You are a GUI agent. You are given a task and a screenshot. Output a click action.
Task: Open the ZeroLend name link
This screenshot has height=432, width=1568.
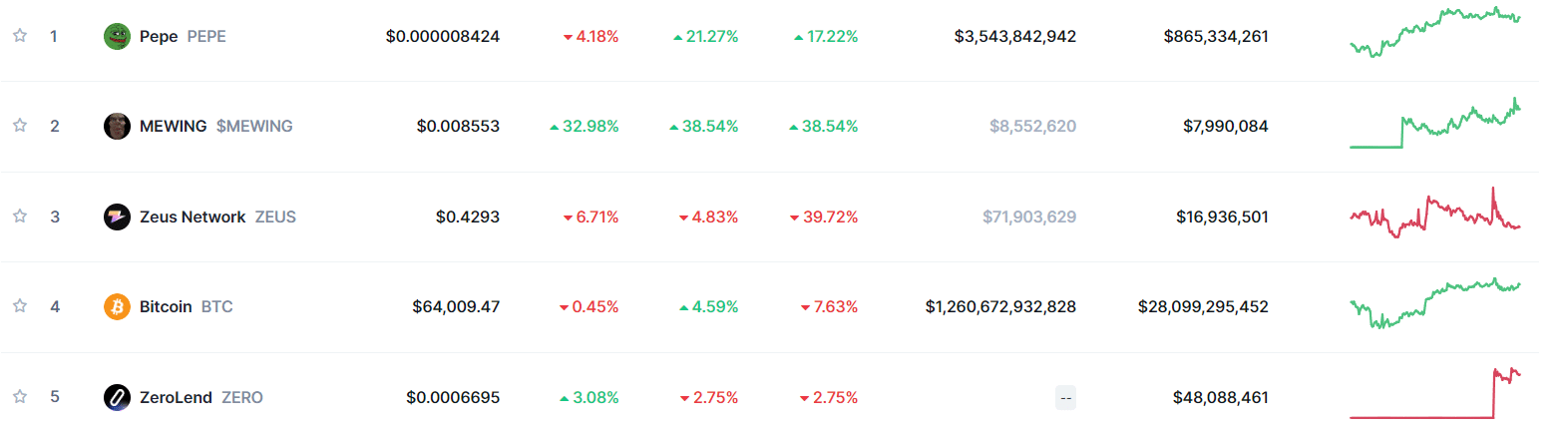(x=176, y=397)
